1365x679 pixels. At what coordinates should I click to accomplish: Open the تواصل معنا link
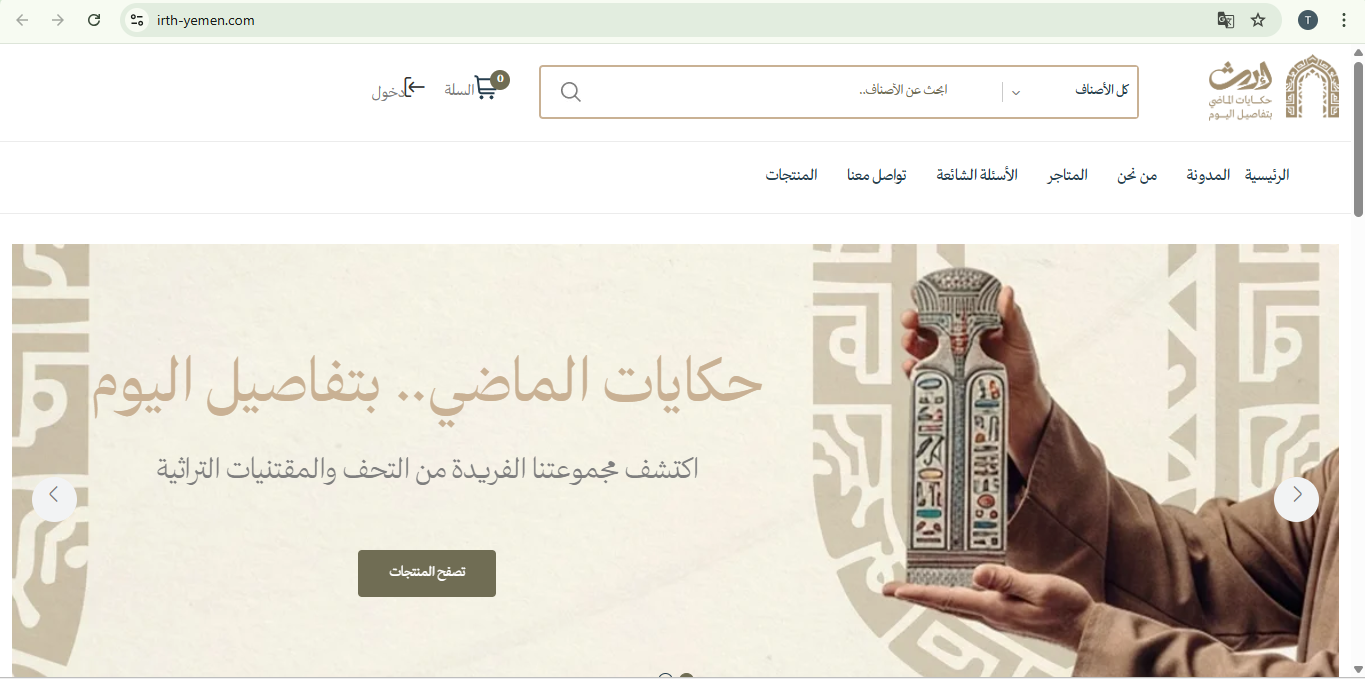877,175
